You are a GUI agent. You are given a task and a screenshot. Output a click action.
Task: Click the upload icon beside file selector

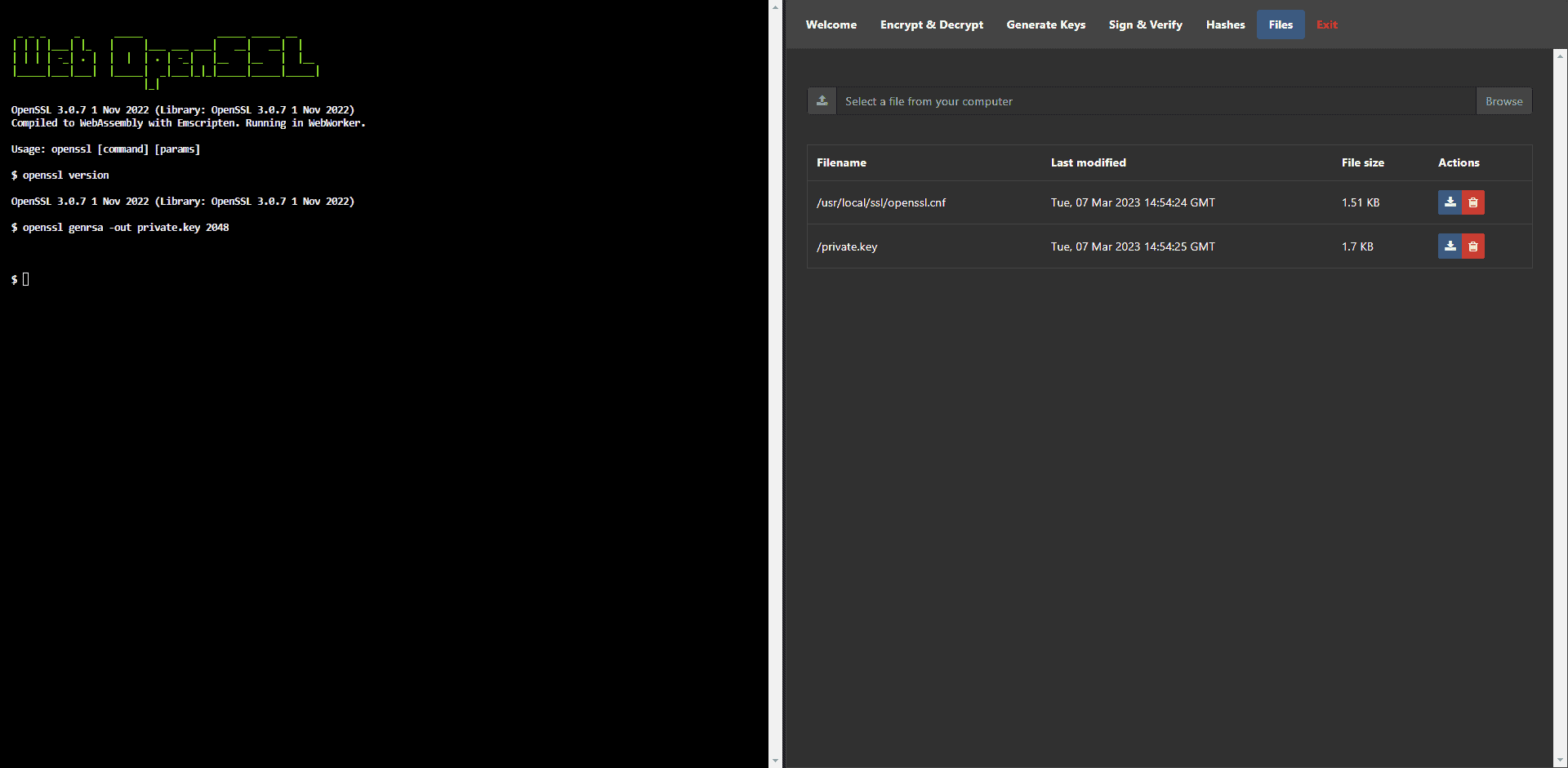[822, 101]
